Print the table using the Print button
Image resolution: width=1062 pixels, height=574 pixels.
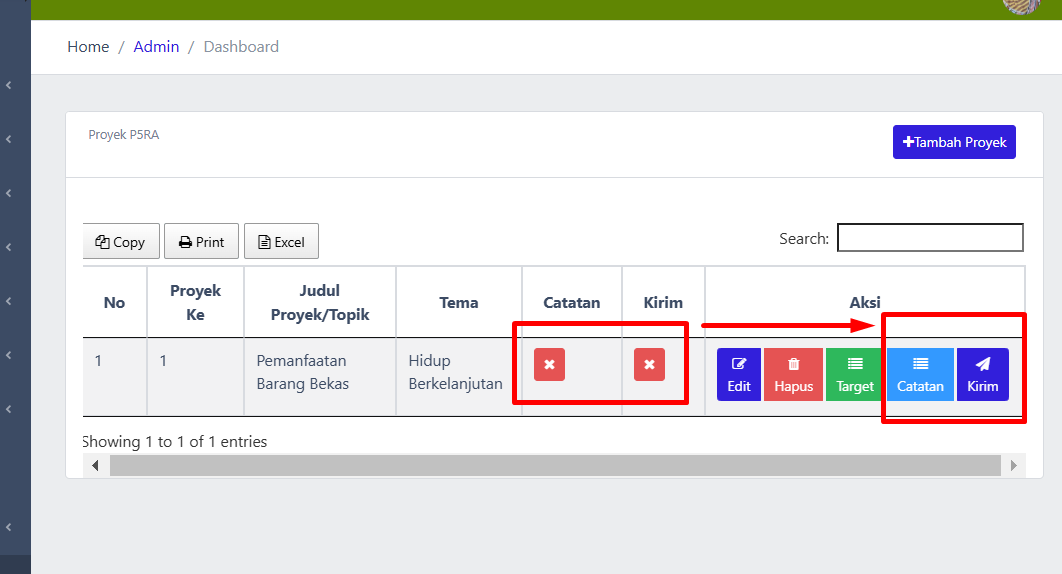point(201,242)
